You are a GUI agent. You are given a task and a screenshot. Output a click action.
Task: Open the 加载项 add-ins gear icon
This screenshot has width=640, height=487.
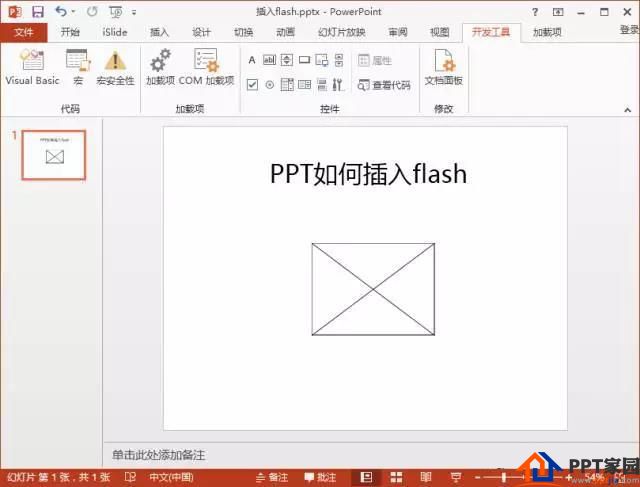[160, 67]
